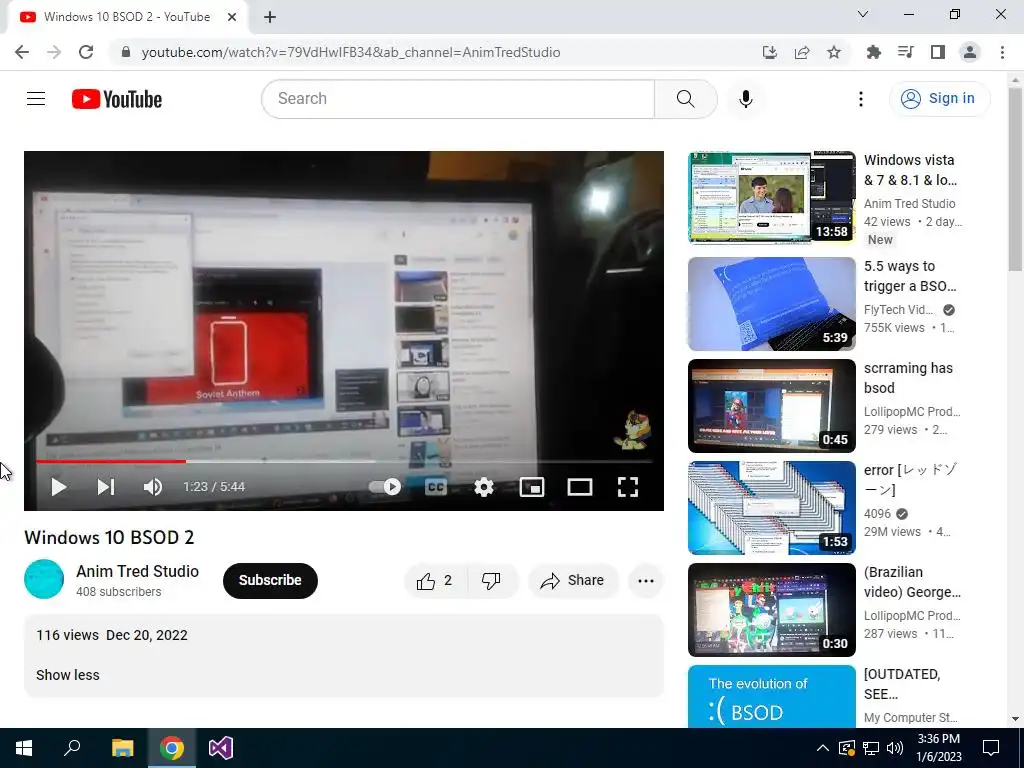The image size is (1024, 768).
Task: View site information via the padlock
Action: [126, 52]
